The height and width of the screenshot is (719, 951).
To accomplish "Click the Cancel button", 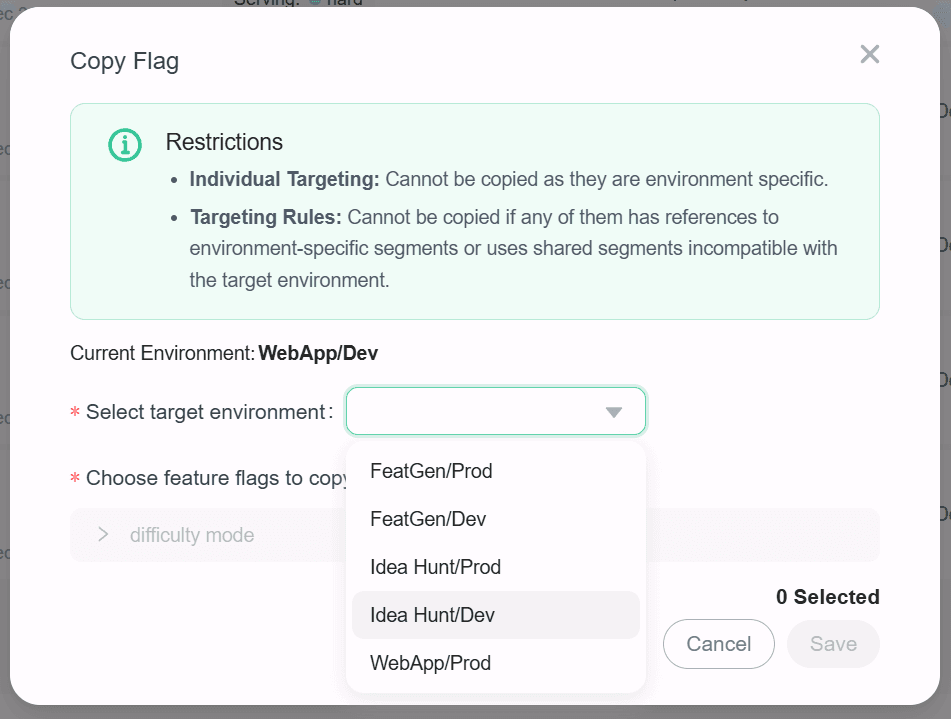I will (718, 644).
